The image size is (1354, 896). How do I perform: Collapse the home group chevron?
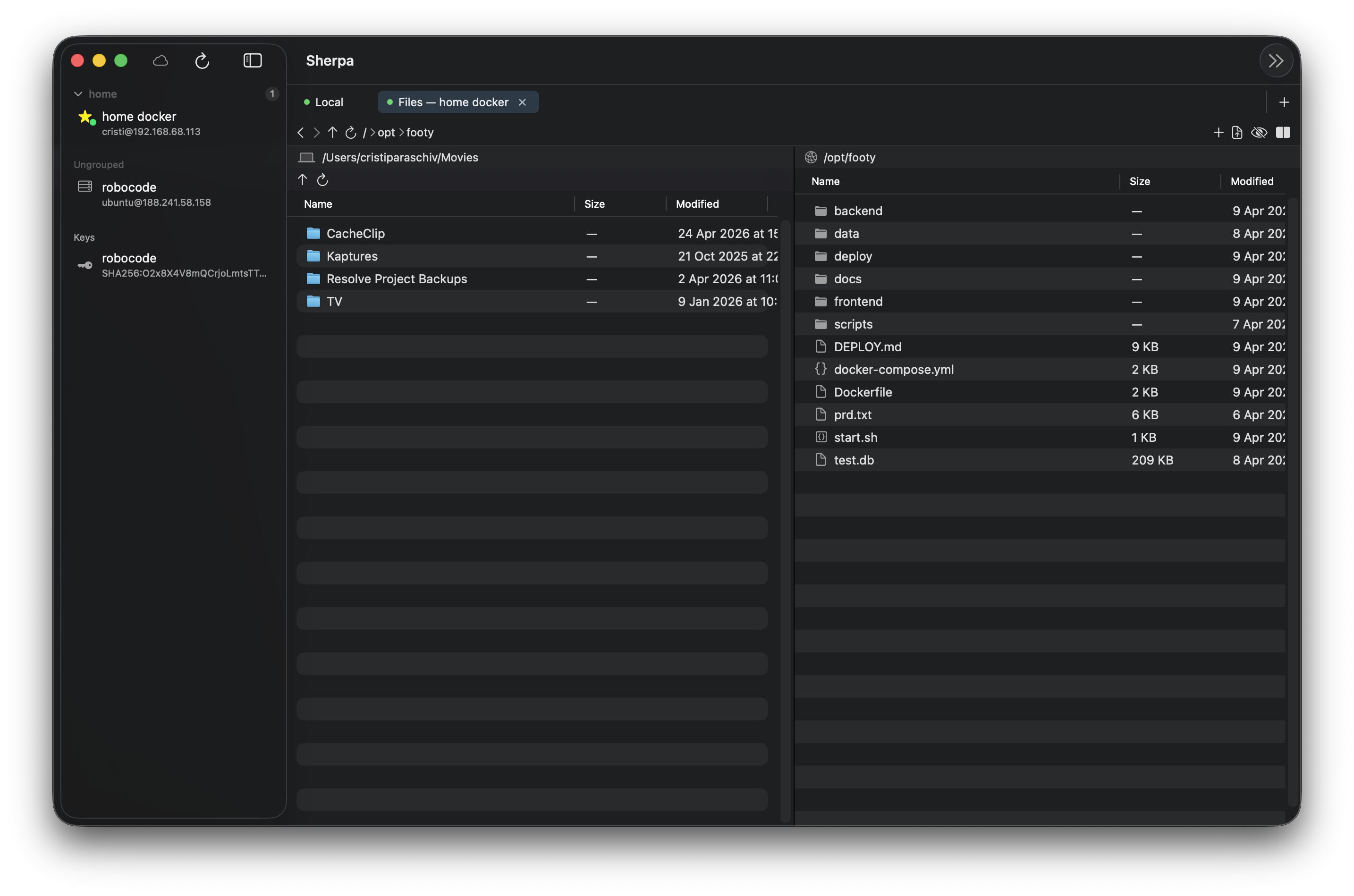(78, 94)
